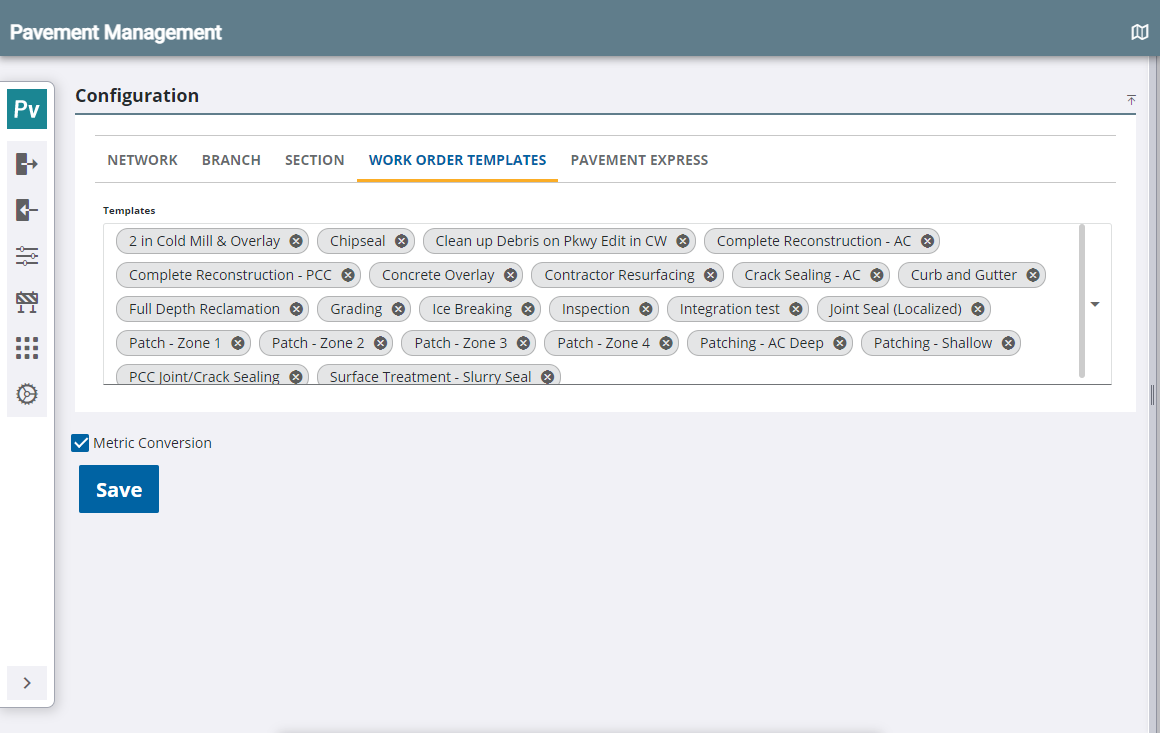Open the sliders settings icon in the sidebar
The height and width of the screenshot is (733, 1160).
point(26,256)
